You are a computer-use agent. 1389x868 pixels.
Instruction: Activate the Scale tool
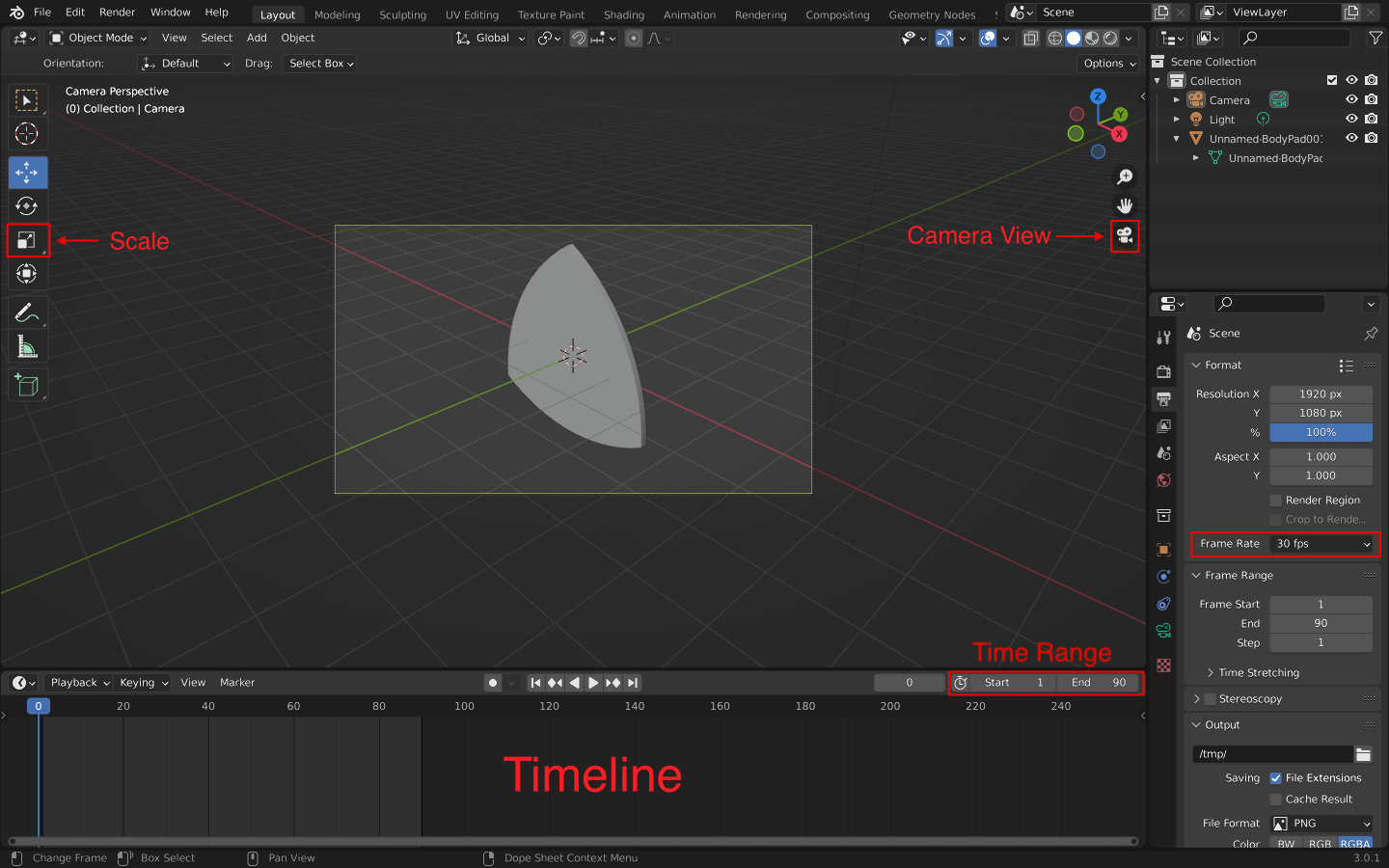click(x=27, y=240)
